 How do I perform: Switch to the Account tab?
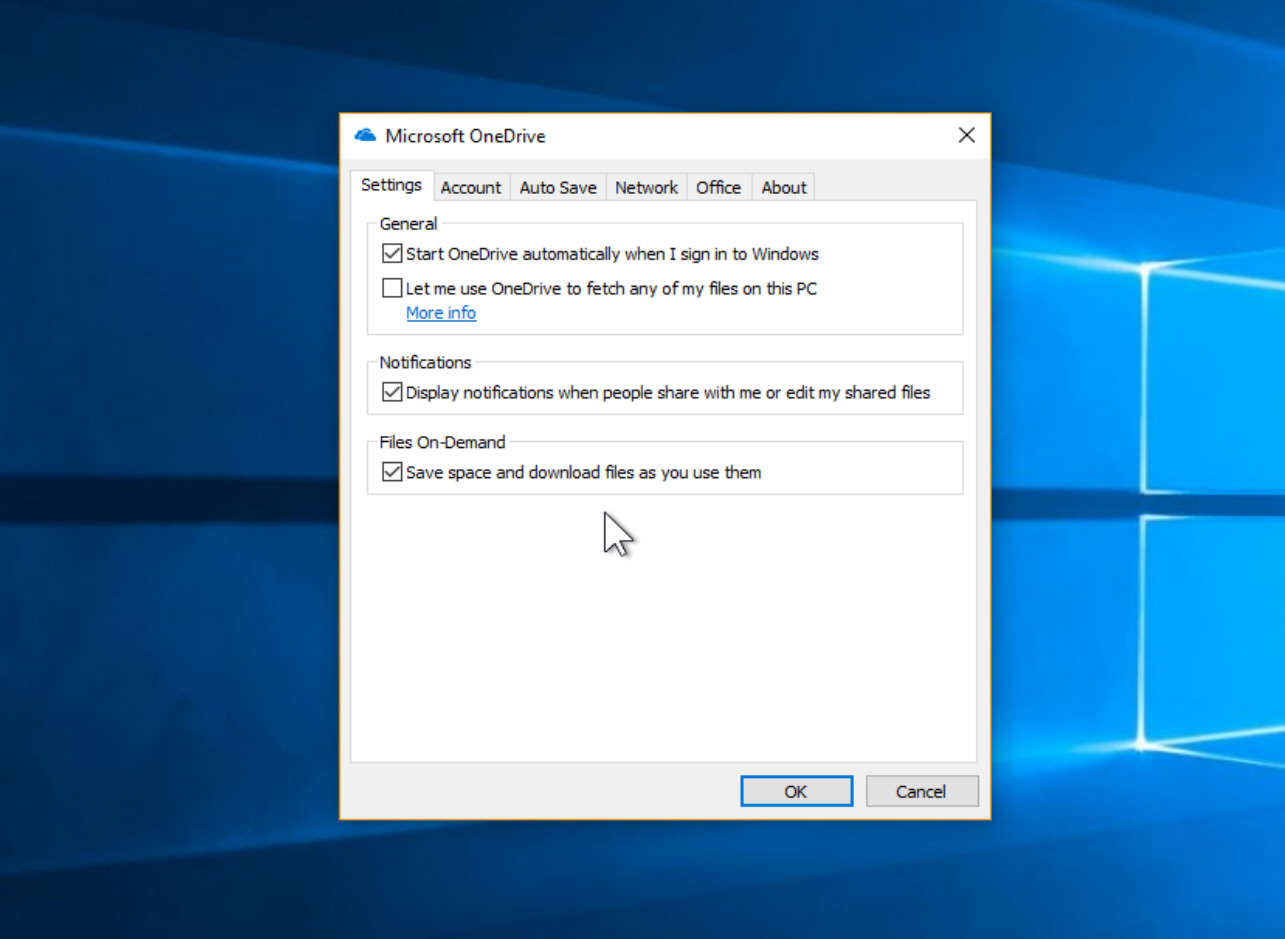point(471,187)
